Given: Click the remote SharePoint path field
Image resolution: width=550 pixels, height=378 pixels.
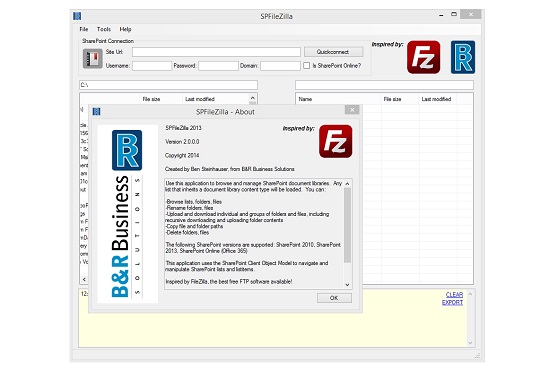Looking at the screenshot, I should (384, 85).
